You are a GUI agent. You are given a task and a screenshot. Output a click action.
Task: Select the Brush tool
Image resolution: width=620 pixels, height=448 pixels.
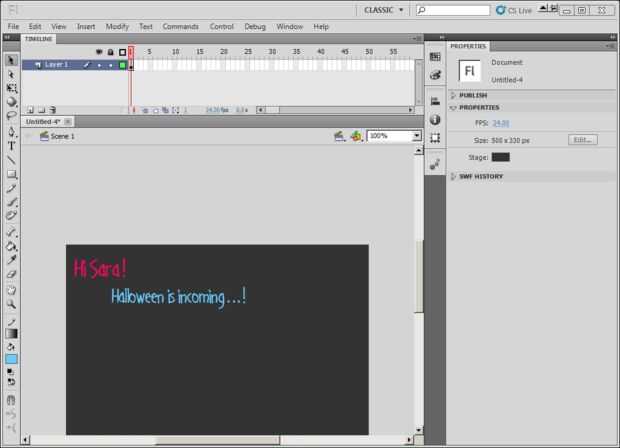coord(11,202)
